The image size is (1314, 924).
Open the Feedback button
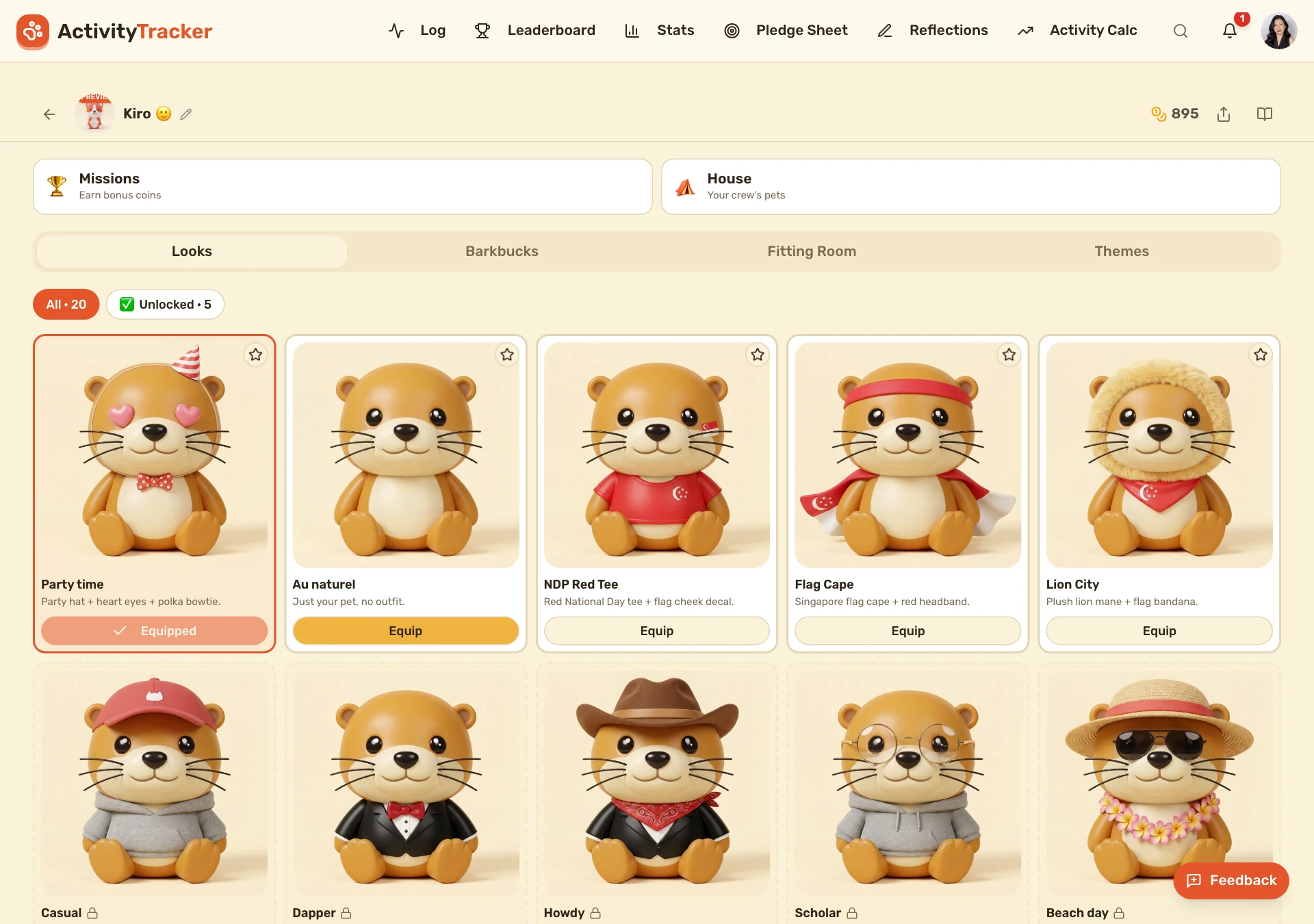pos(1231,881)
